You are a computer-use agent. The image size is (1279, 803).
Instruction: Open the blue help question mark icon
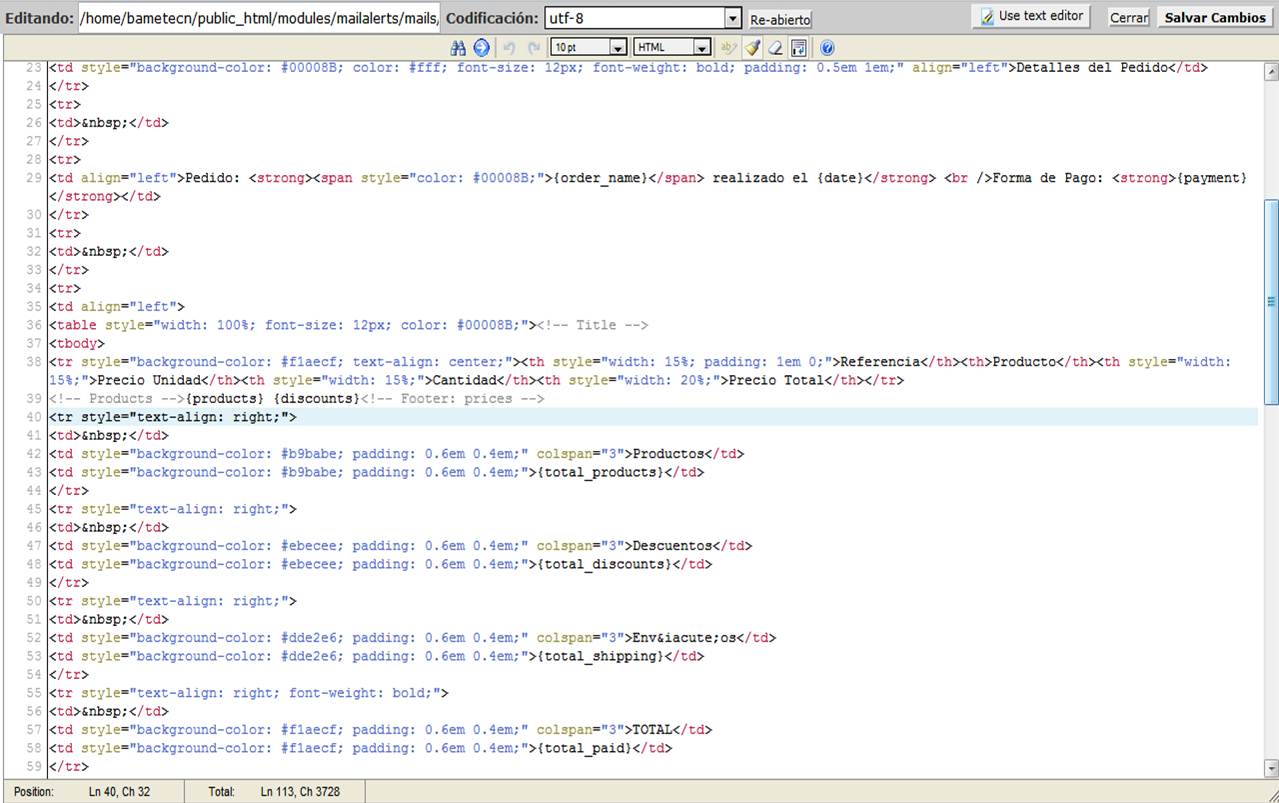tap(827, 48)
